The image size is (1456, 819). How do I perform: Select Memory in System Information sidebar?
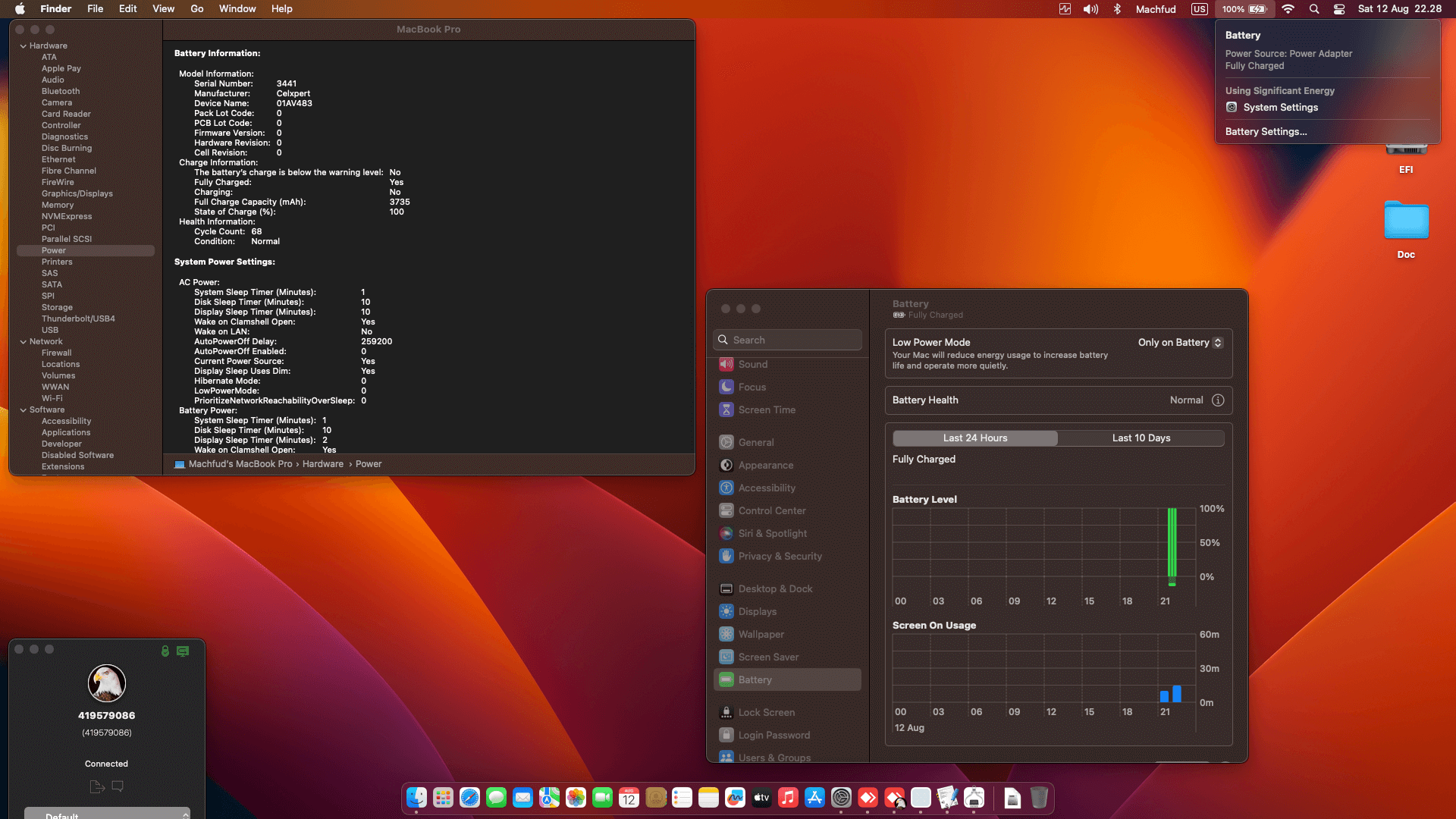click(x=58, y=206)
